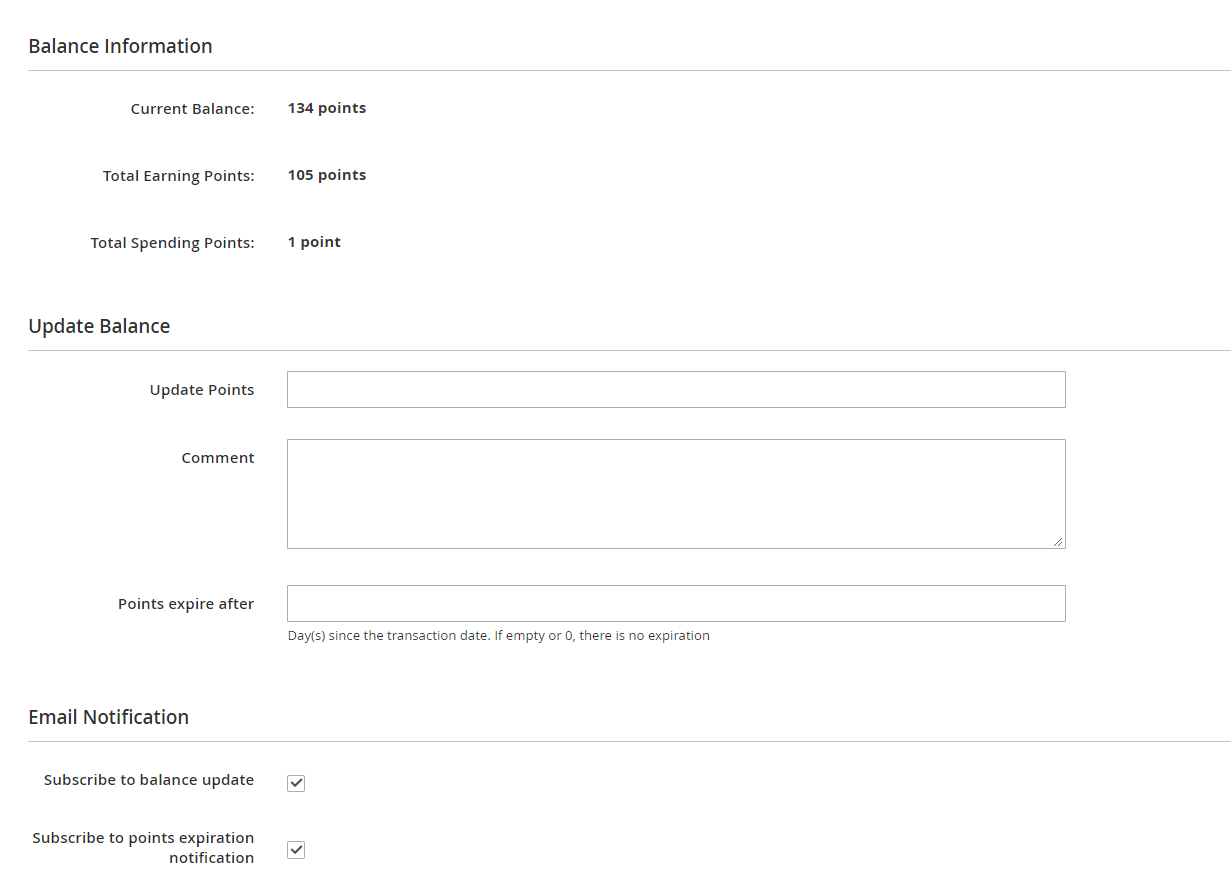
Task: Click the 105 points earning value
Action: (327, 175)
